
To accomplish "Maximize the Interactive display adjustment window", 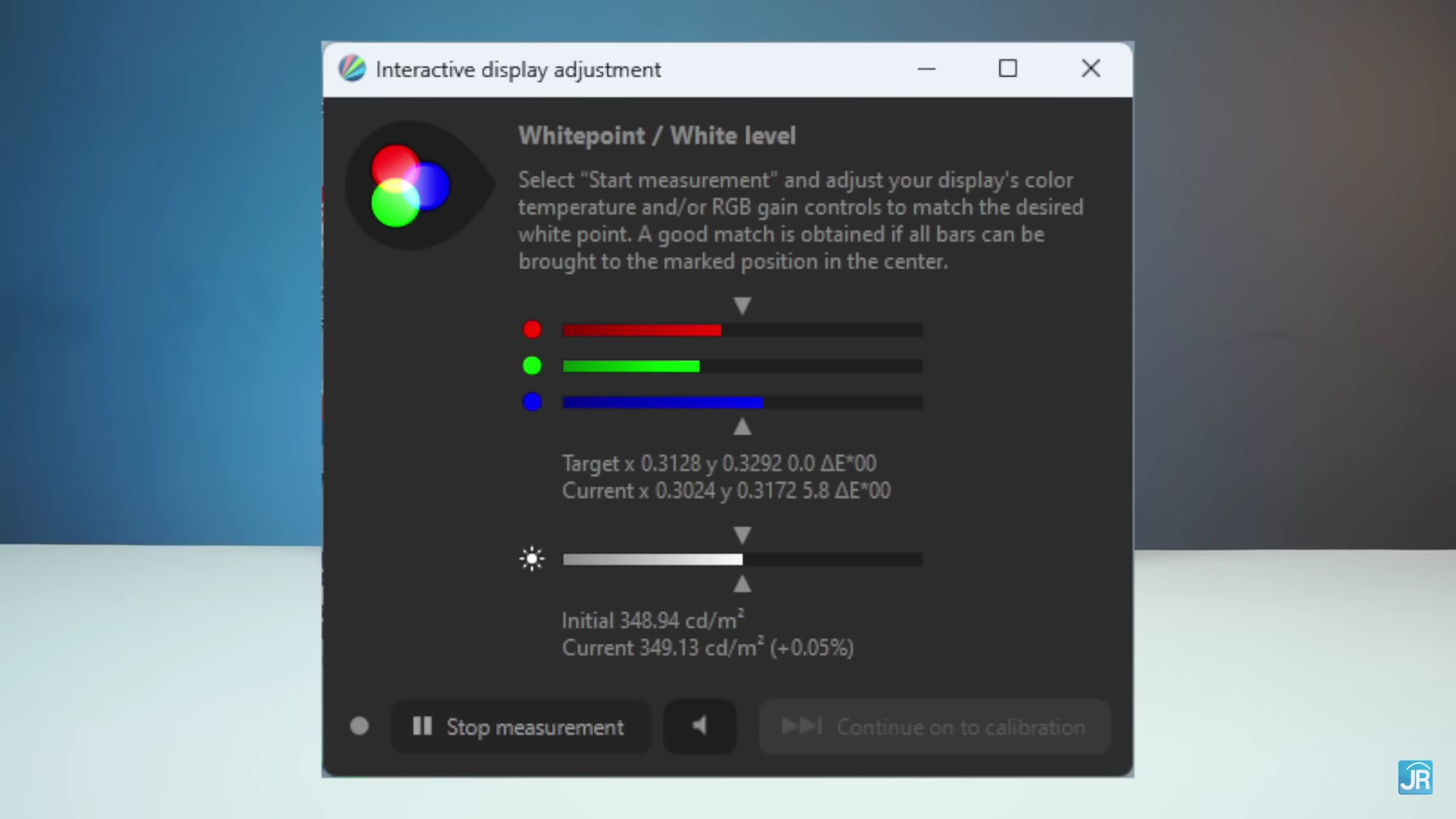I will (x=1008, y=69).
